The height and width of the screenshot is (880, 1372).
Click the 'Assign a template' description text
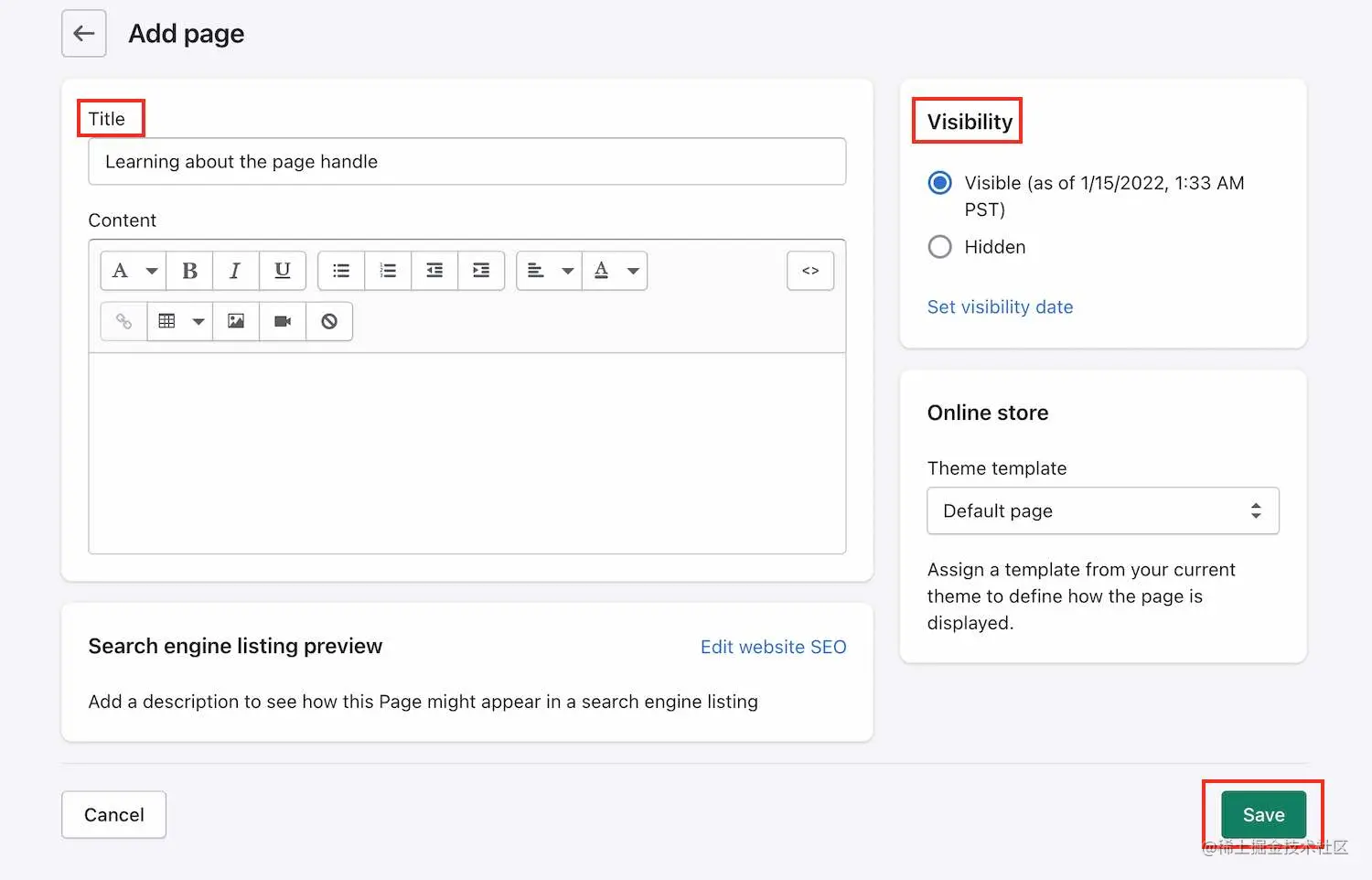[x=1081, y=596]
